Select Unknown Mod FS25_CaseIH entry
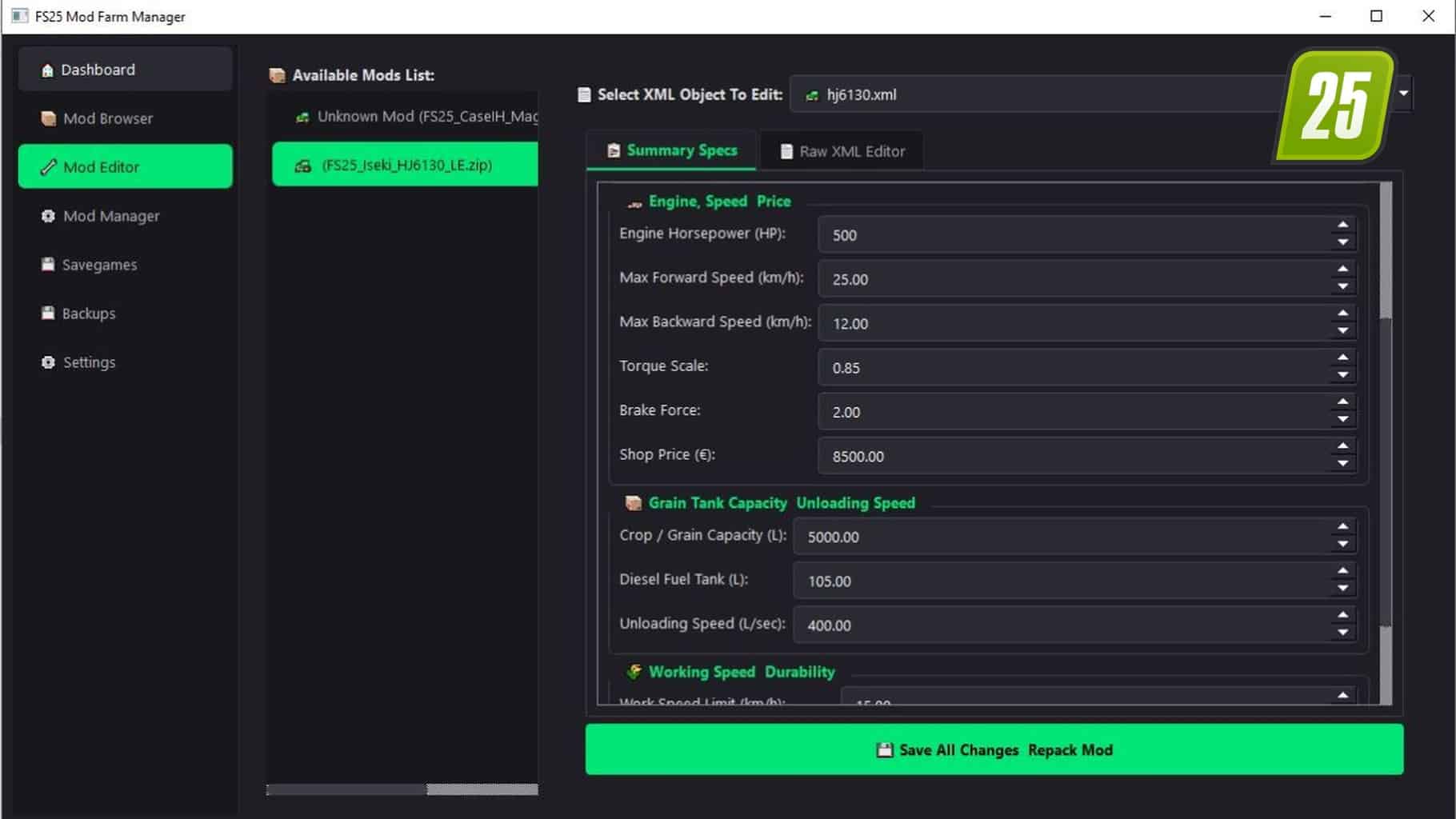Screen dimensions: 1456x819 [x=405, y=117]
